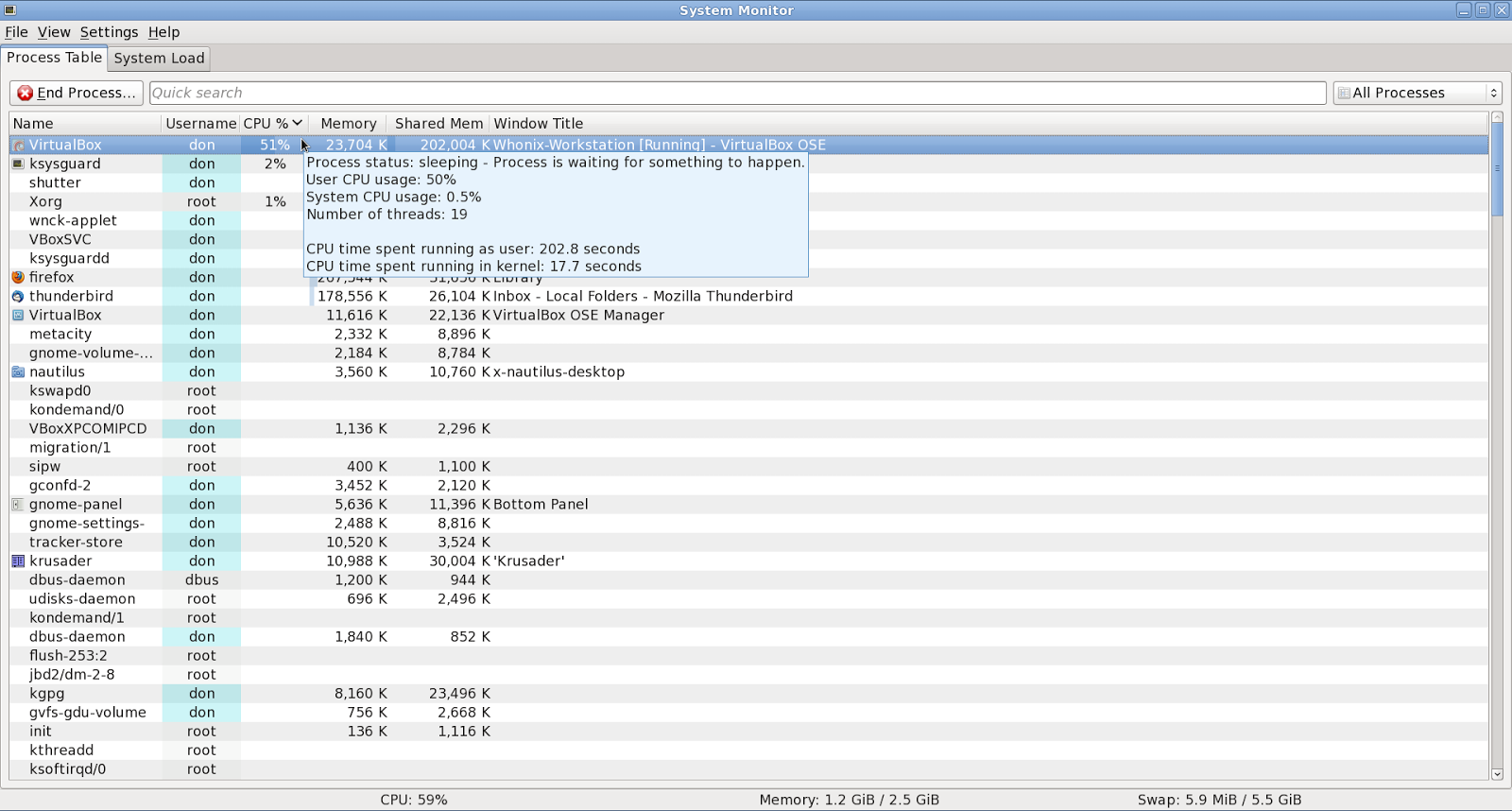Click the dbus username cell

point(201,579)
